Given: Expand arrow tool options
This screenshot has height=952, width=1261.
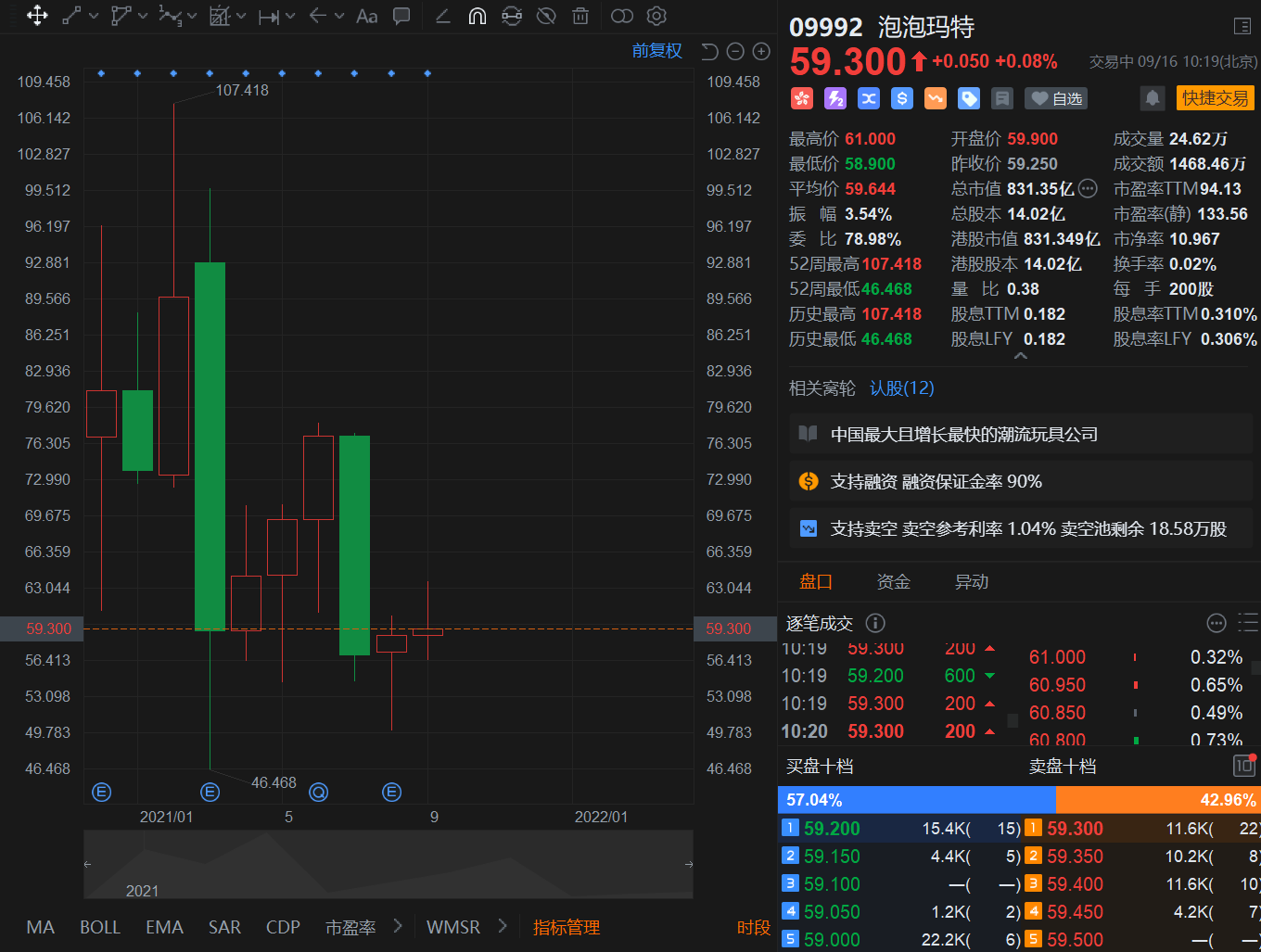Looking at the screenshot, I should [339, 16].
